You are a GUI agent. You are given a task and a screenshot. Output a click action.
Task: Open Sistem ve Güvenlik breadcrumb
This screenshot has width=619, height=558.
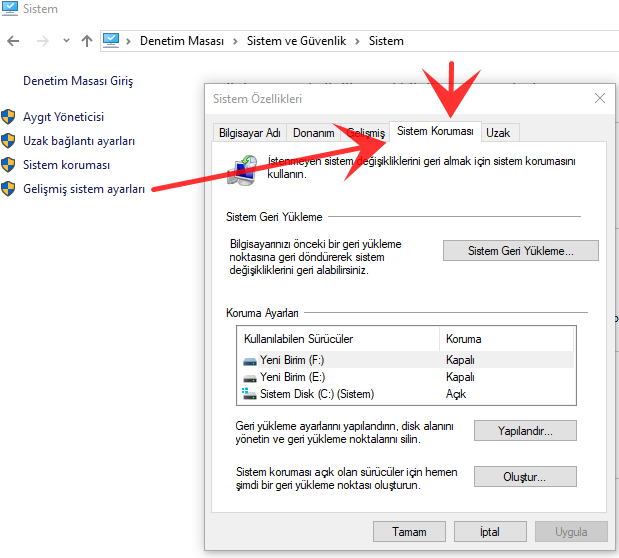tap(296, 41)
